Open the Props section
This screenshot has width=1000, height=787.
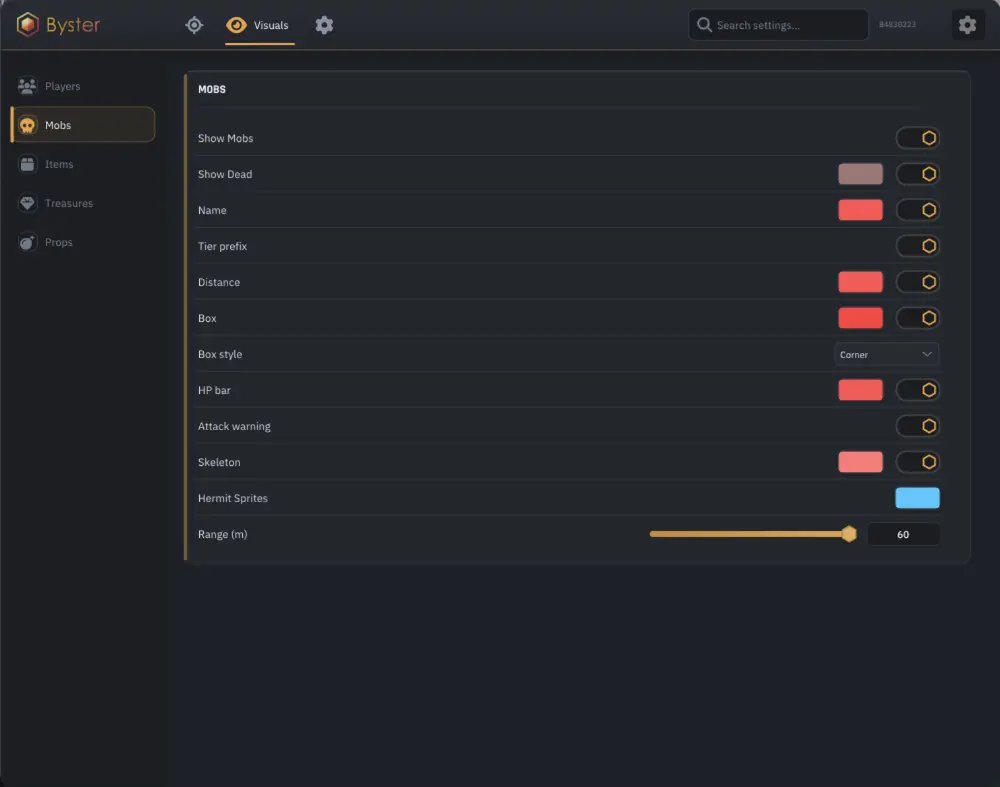[x=83, y=242]
